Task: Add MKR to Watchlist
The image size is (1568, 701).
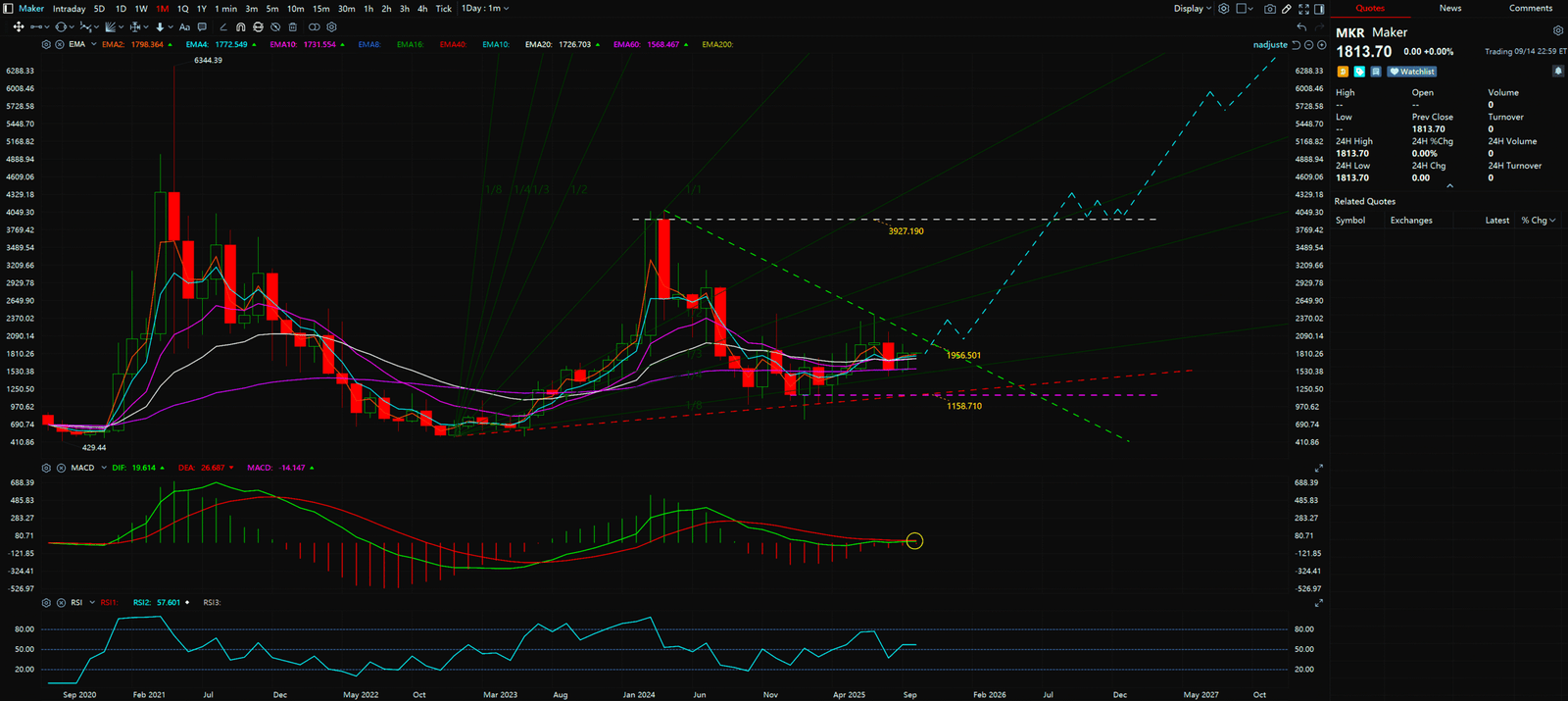Action: pyautogui.click(x=1412, y=72)
